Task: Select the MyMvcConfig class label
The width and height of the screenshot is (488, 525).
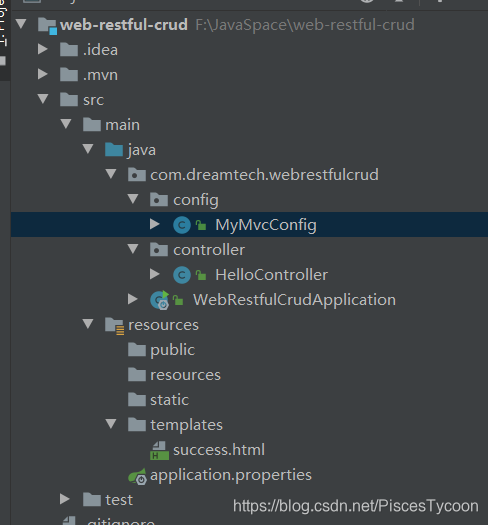Action: pos(266,225)
